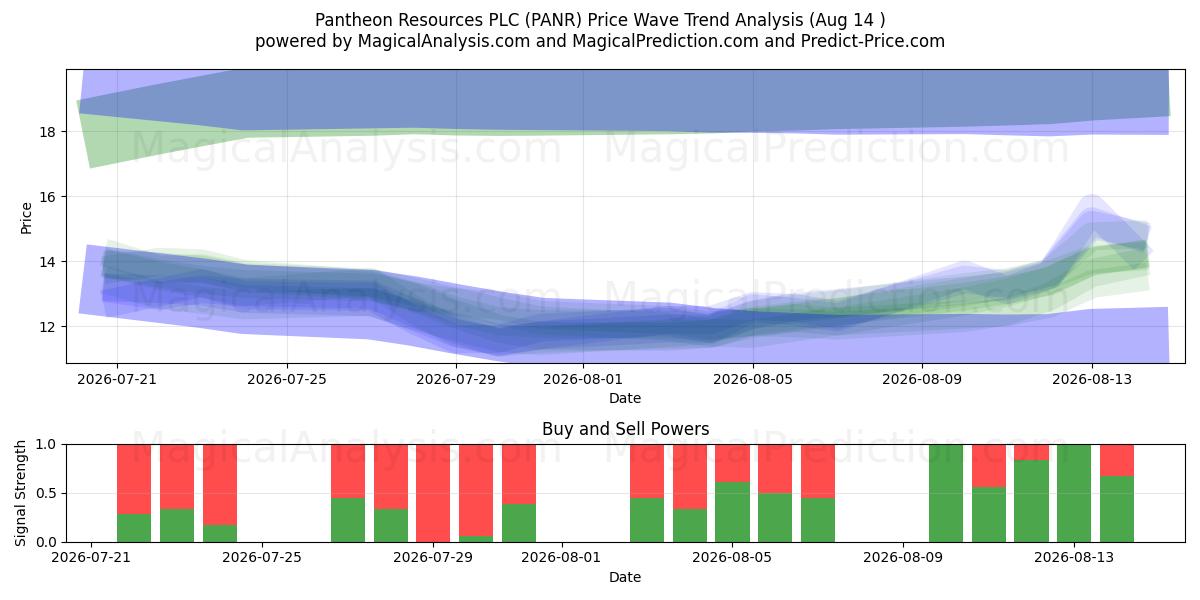Viewport: 1200px width, 600px height.
Task: Click '2026-07-21' under the price chart
Action: (x=117, y=380)
